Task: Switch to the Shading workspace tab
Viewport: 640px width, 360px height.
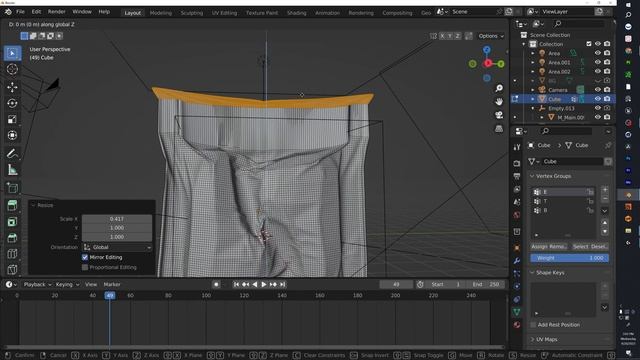Action: click(296, 13)
